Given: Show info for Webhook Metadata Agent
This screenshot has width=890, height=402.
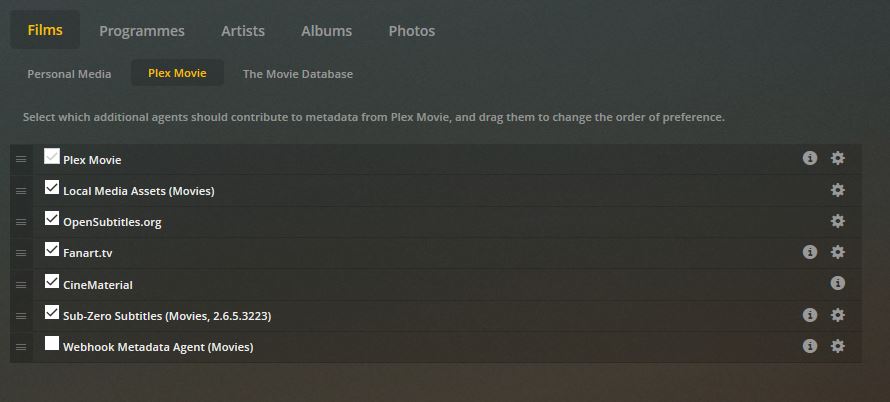Looking at the screenshot, I should pyautogui.click(x=810, y=346).
